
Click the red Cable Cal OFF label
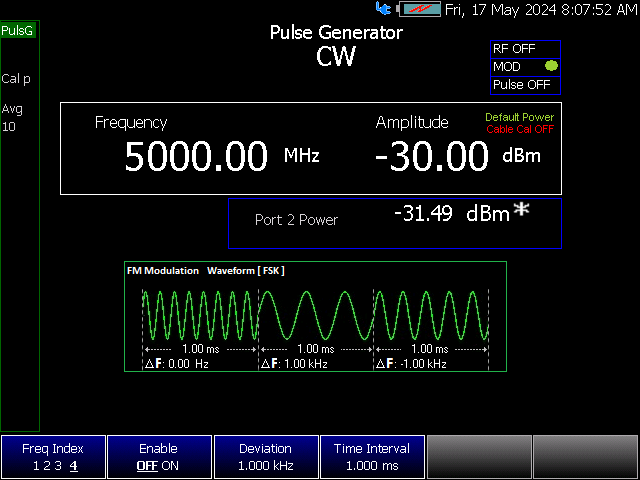[x=520, y=129]
